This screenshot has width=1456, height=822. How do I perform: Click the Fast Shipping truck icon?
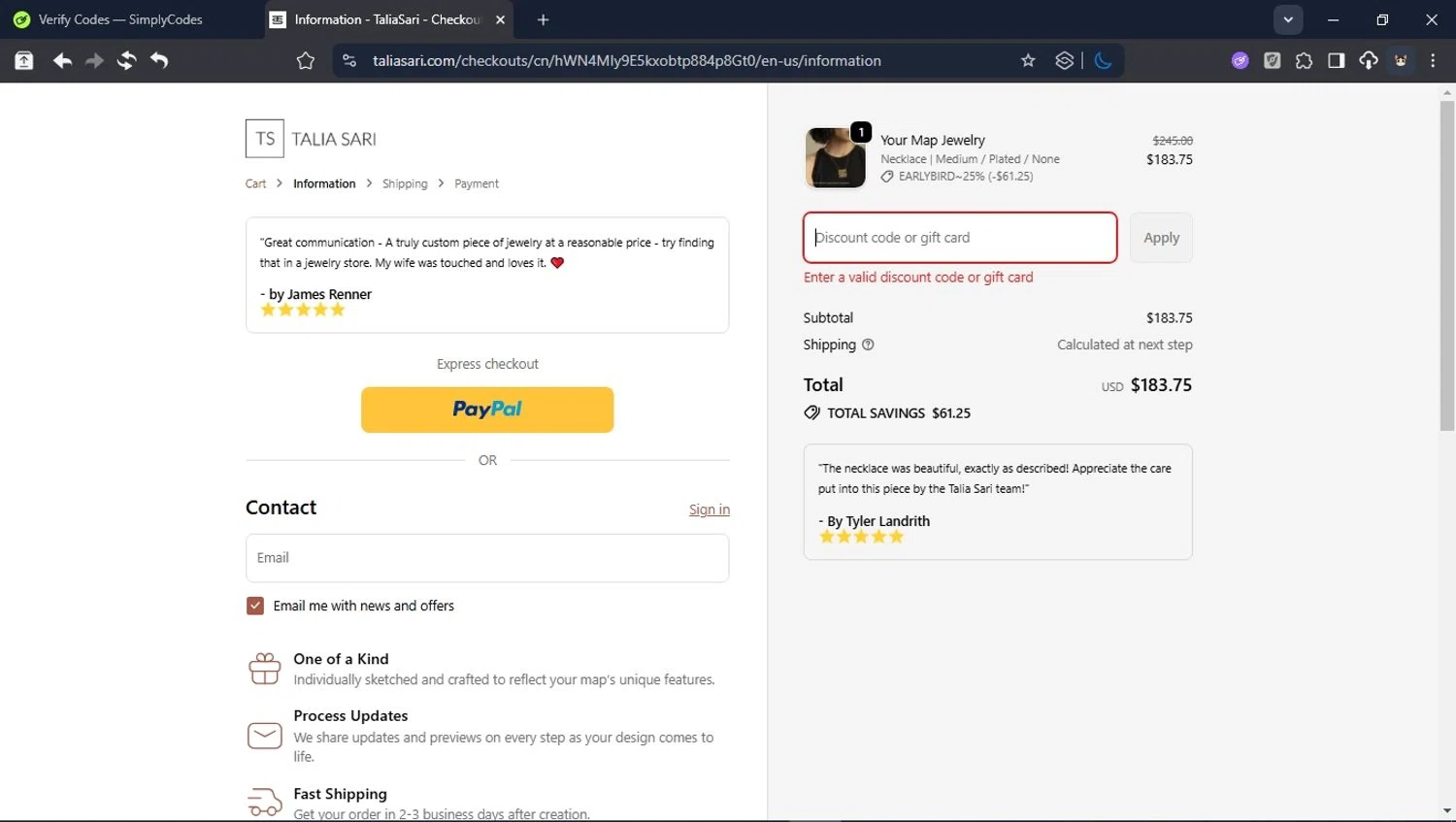265,803
